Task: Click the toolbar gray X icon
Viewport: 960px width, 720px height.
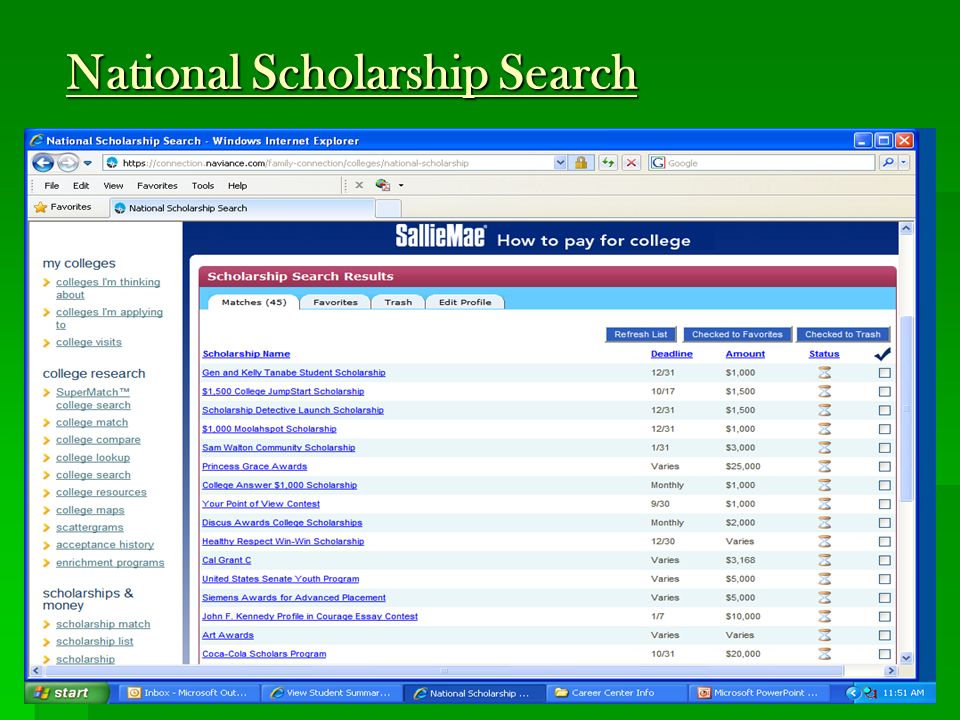Action: click(359, 185)
